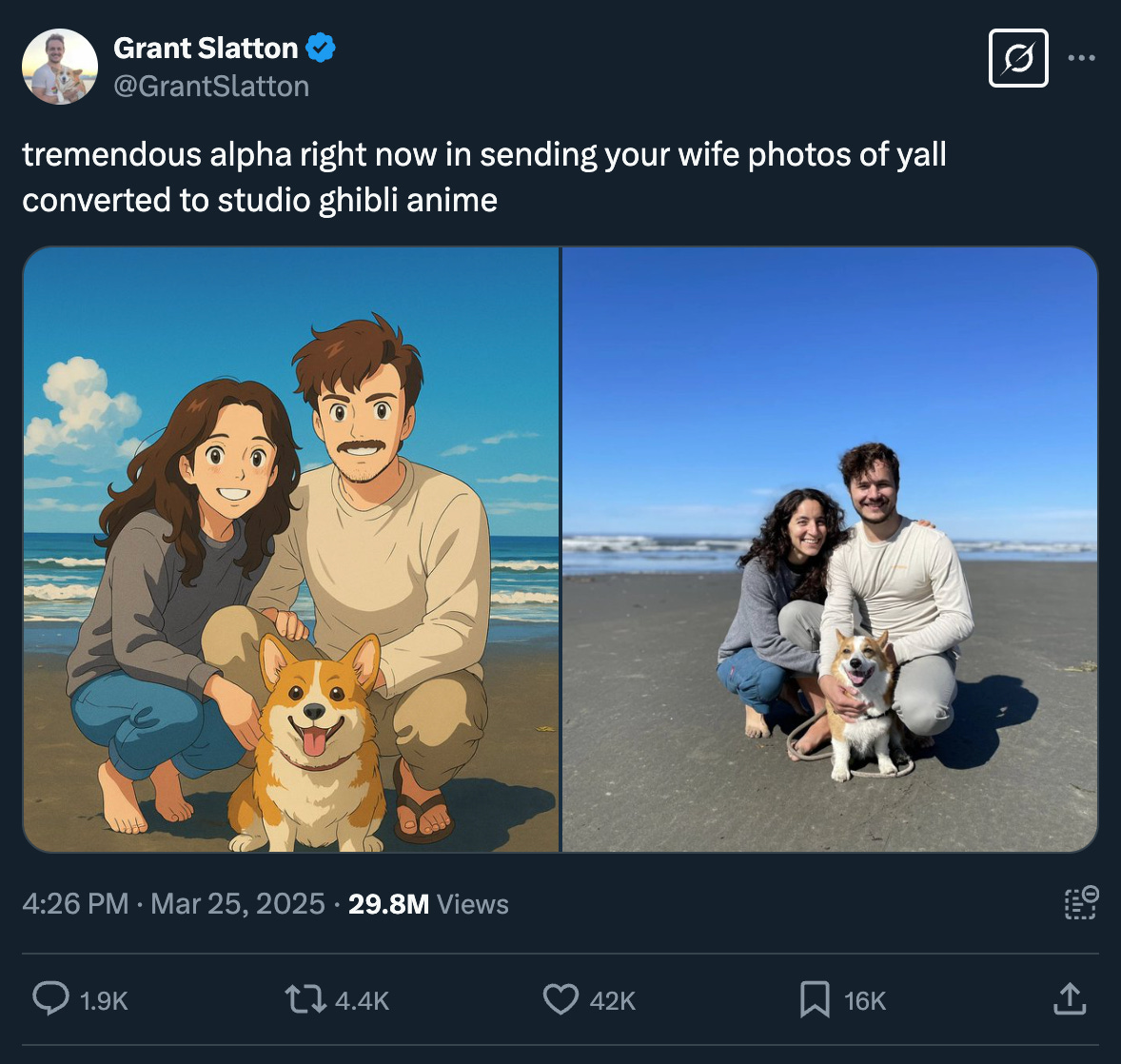1121x1064 pixels.
Task: Click the blue verified badge
Action: (x=321, y=48)
